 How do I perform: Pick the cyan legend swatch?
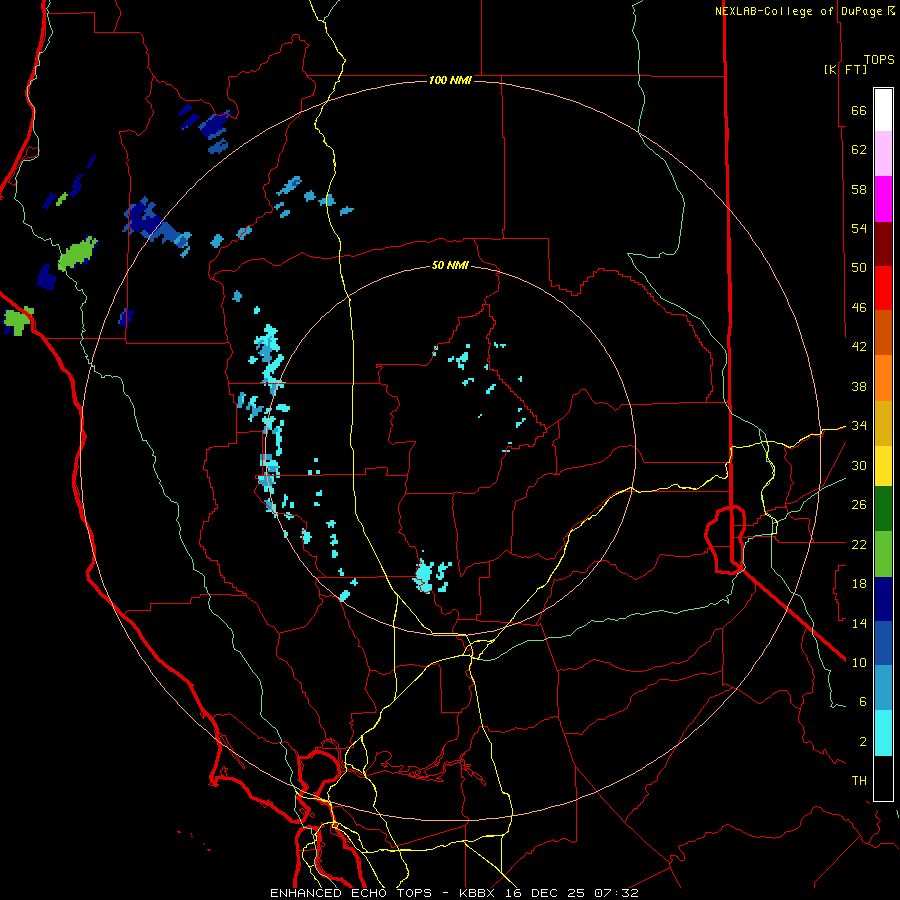point(883,733)
